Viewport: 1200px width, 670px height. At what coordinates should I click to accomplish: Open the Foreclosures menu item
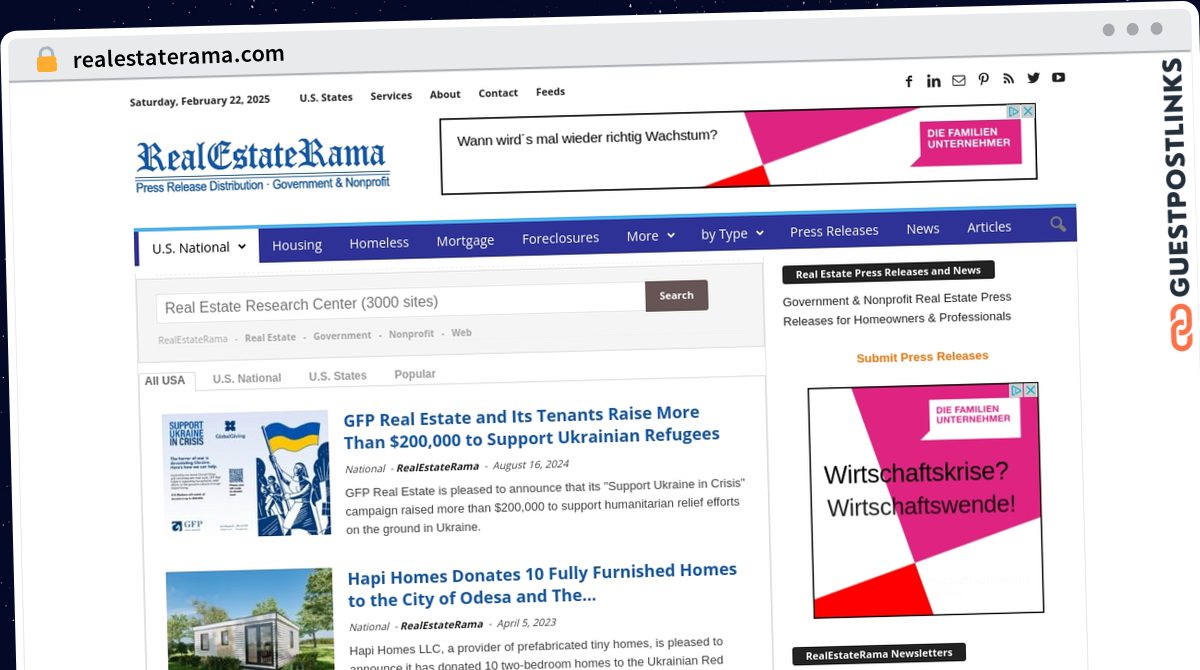tap(560, 238)
